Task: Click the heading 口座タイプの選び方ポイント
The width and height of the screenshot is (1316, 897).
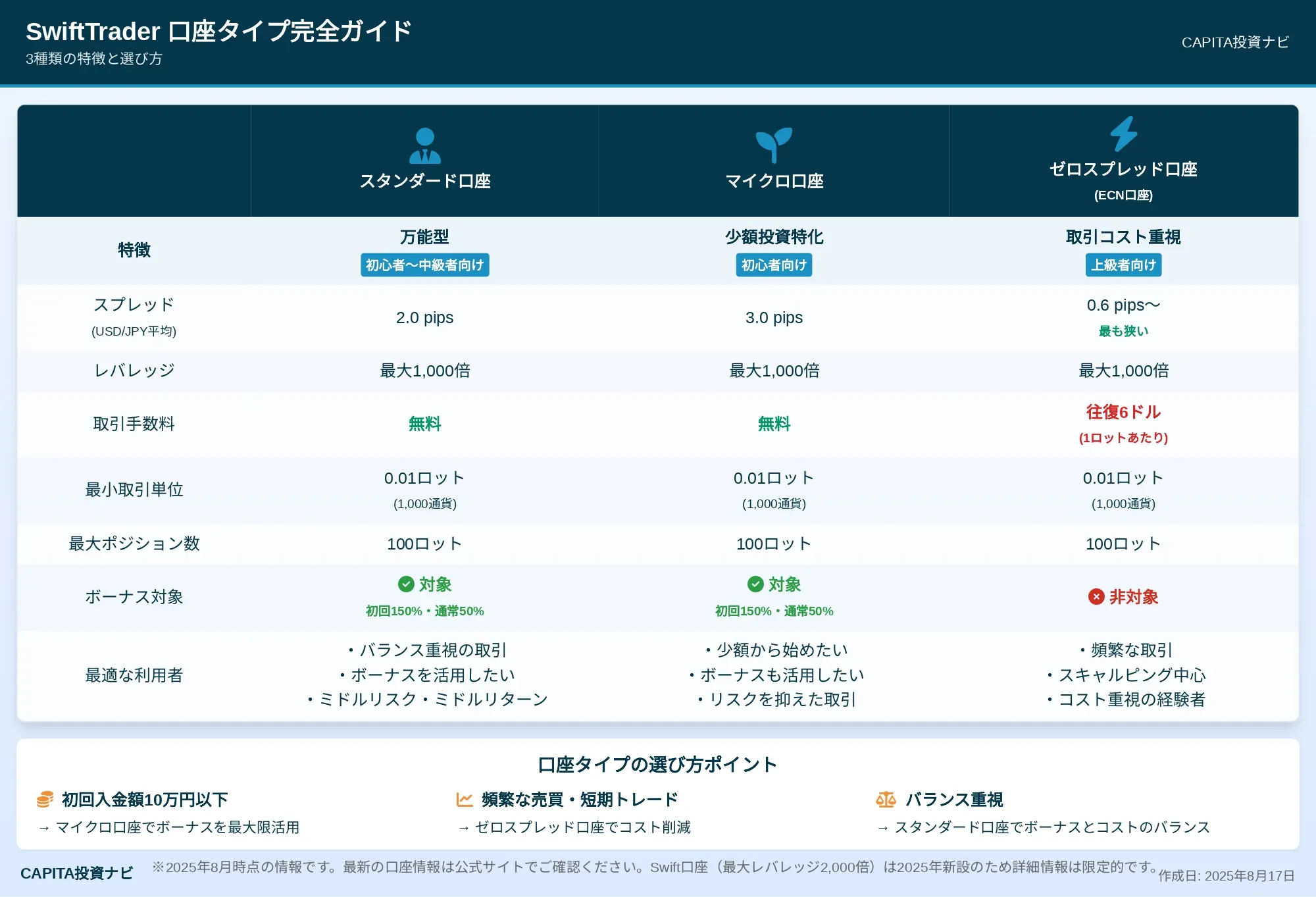Action: (658, 764)
